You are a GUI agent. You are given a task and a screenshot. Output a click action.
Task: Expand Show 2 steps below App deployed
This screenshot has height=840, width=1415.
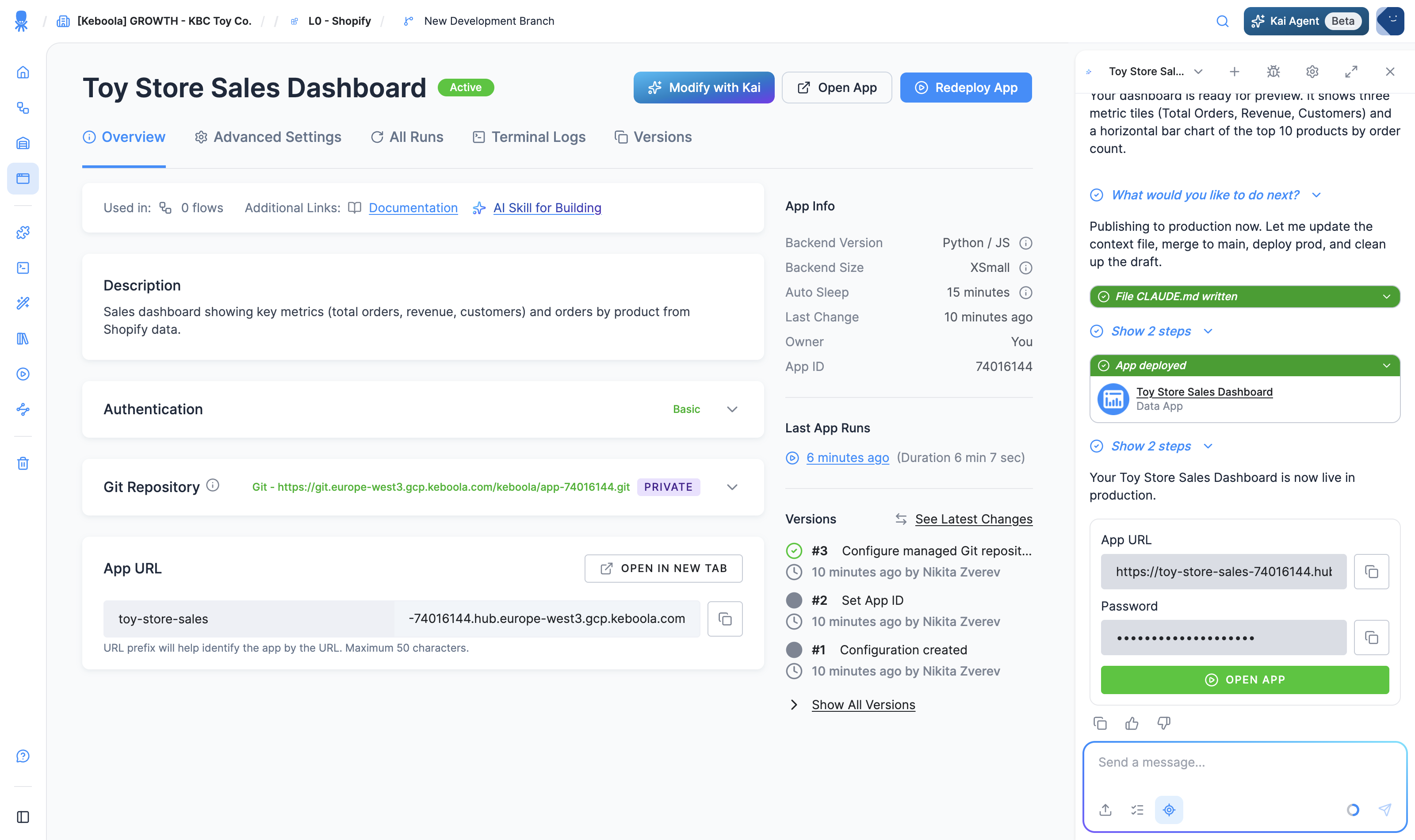tap(1151, 446)
